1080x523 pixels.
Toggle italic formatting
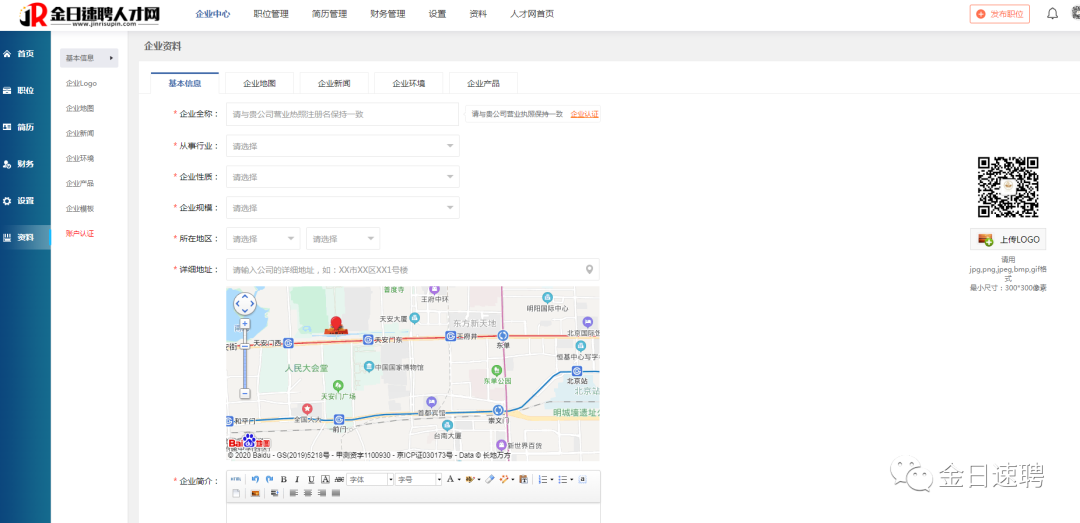click(297, 479)
